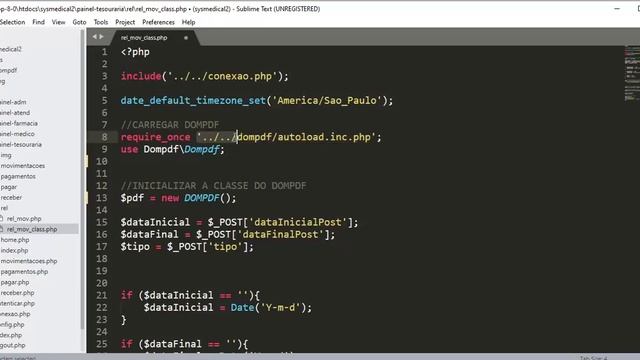Open the Tools menu
This screenshot has height=360, width=640.
click(101, 22)
